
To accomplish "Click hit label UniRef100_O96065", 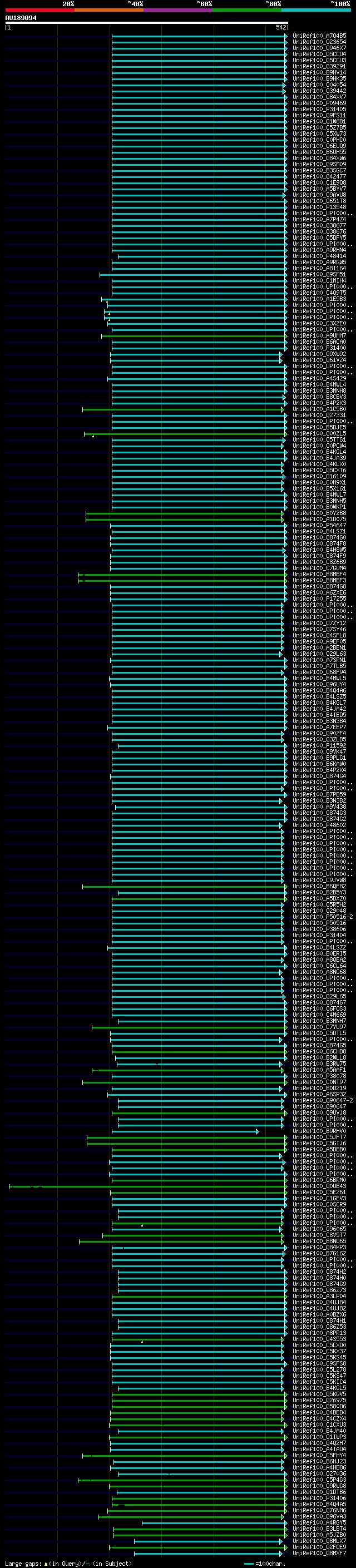I will 319,1229.
